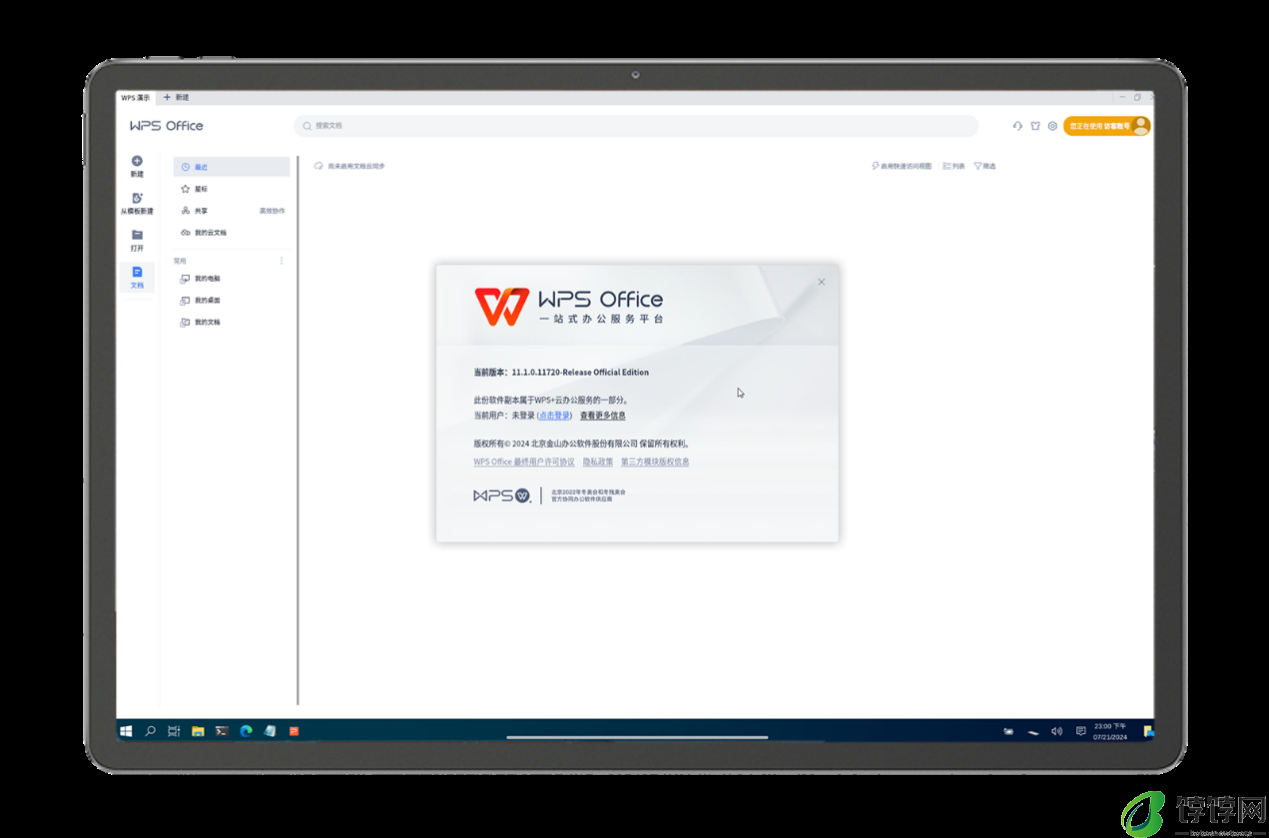Click the taskbar clock showing 23:00
This screenshot has height=838, width=1269.
(1110, 731)
